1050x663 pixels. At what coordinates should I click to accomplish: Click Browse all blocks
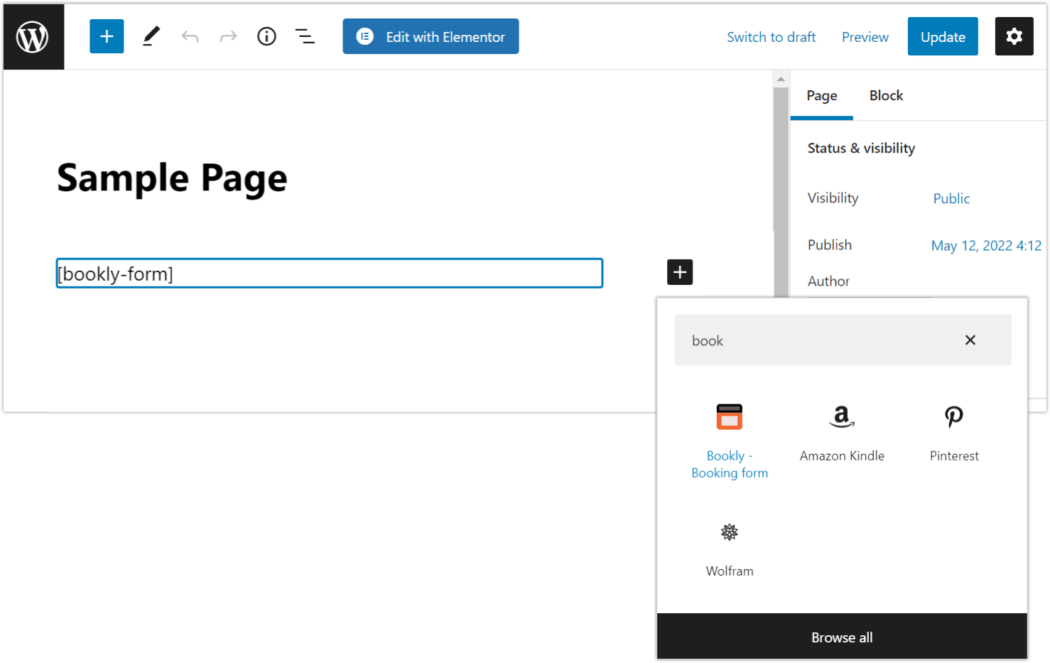842,637
